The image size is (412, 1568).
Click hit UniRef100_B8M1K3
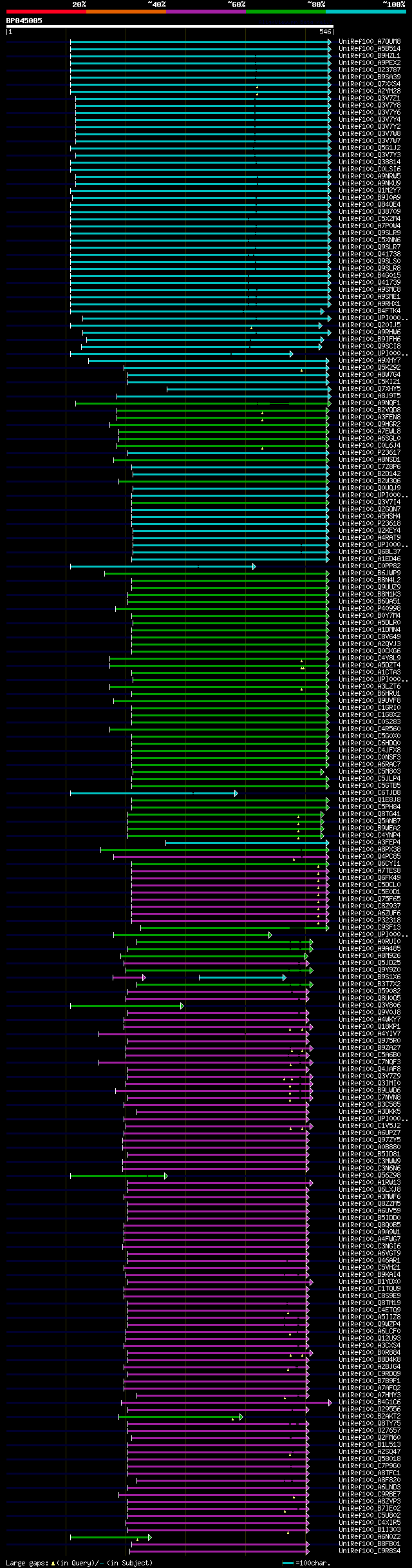pyautogui.click(x=370, y=595)
